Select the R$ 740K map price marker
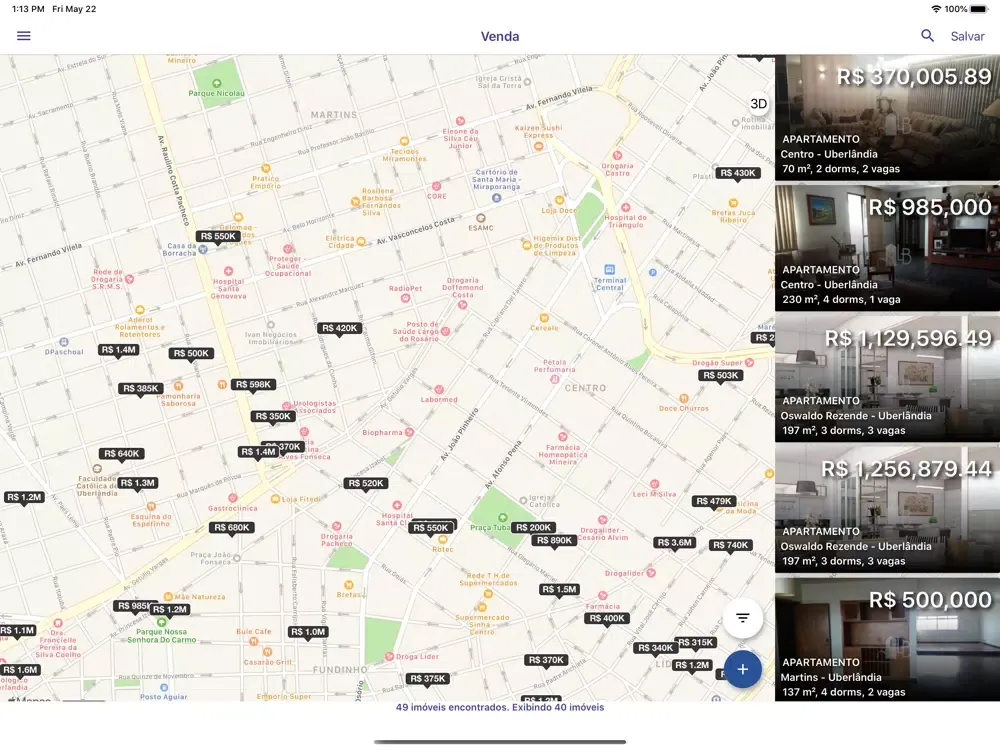 click(x=730, y=545)
